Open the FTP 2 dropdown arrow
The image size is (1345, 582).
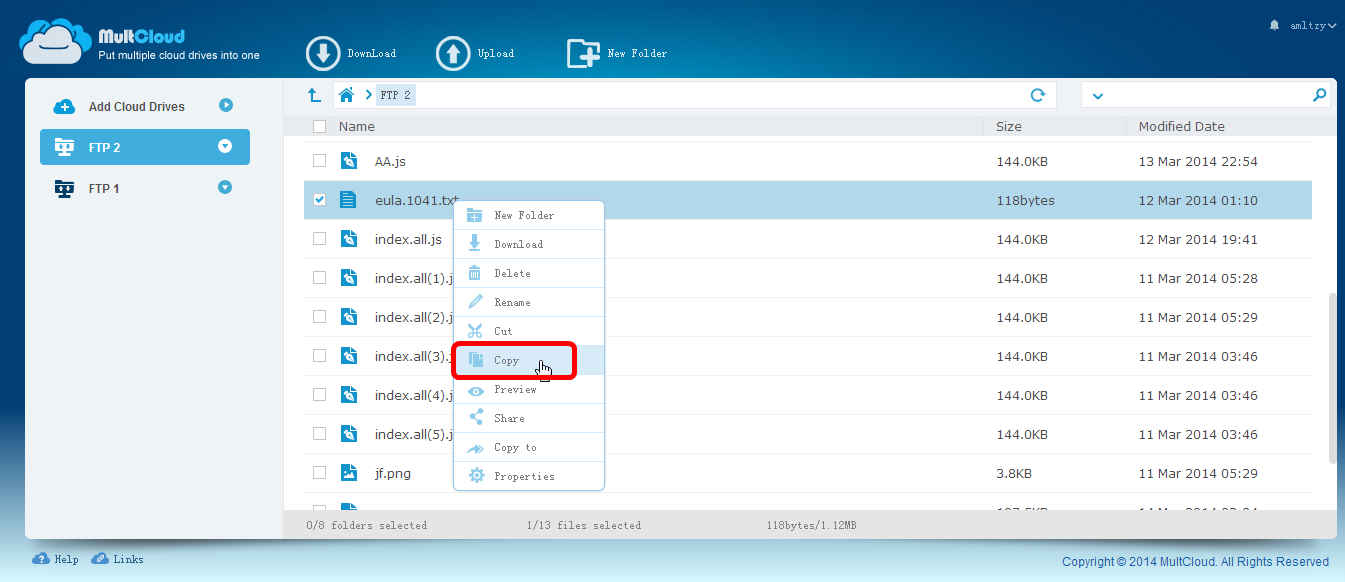[225, 146]
